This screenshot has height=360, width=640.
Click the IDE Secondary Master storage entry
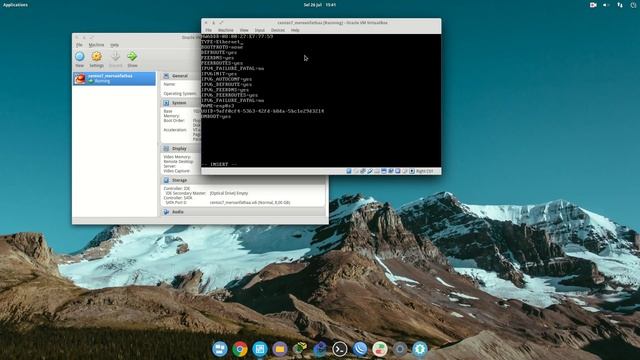click(207, 193)
